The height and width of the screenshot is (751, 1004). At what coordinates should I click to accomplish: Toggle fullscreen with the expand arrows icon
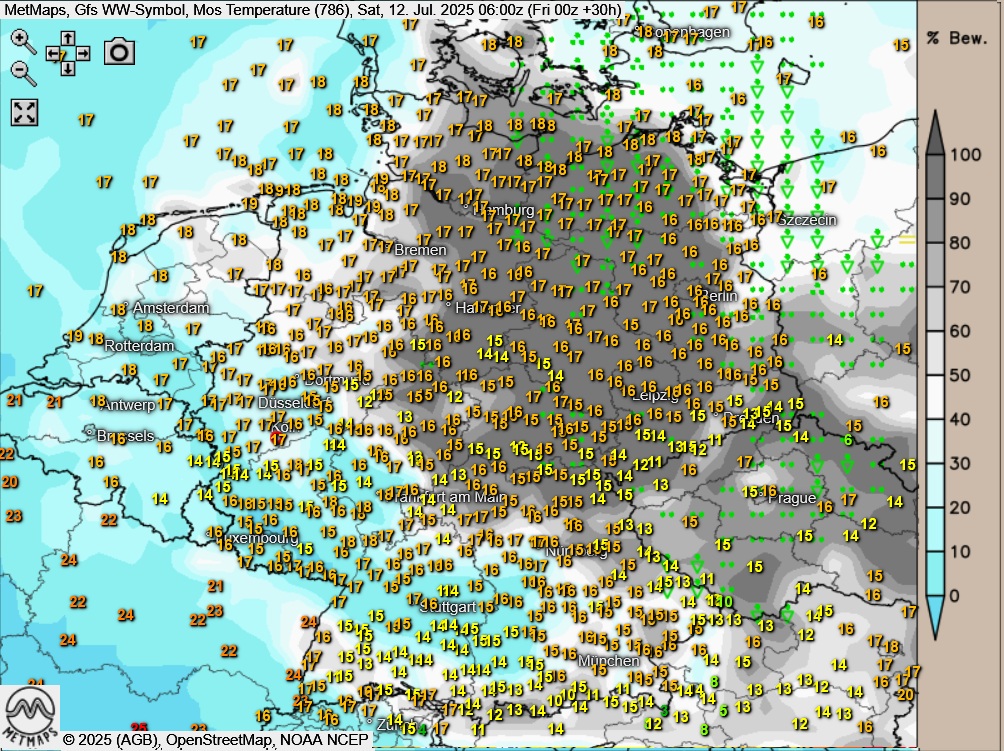[x=24, y=112]
